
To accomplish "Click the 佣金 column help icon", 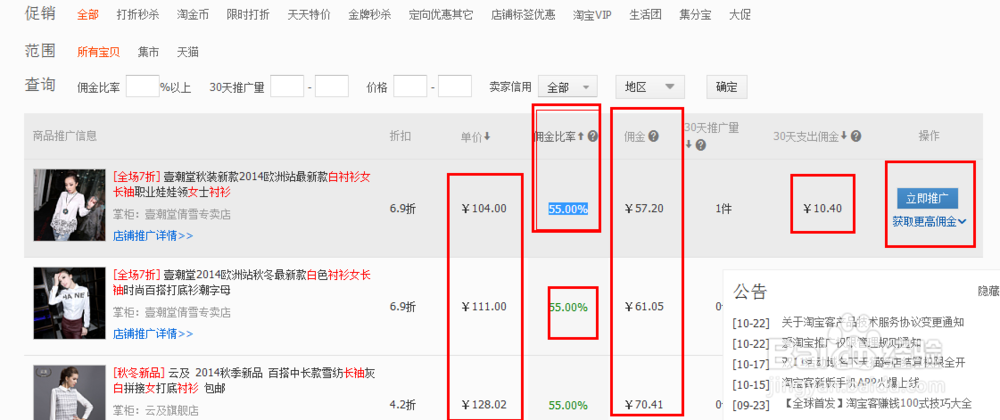I will pyautogui.click(x=653, y=136).
